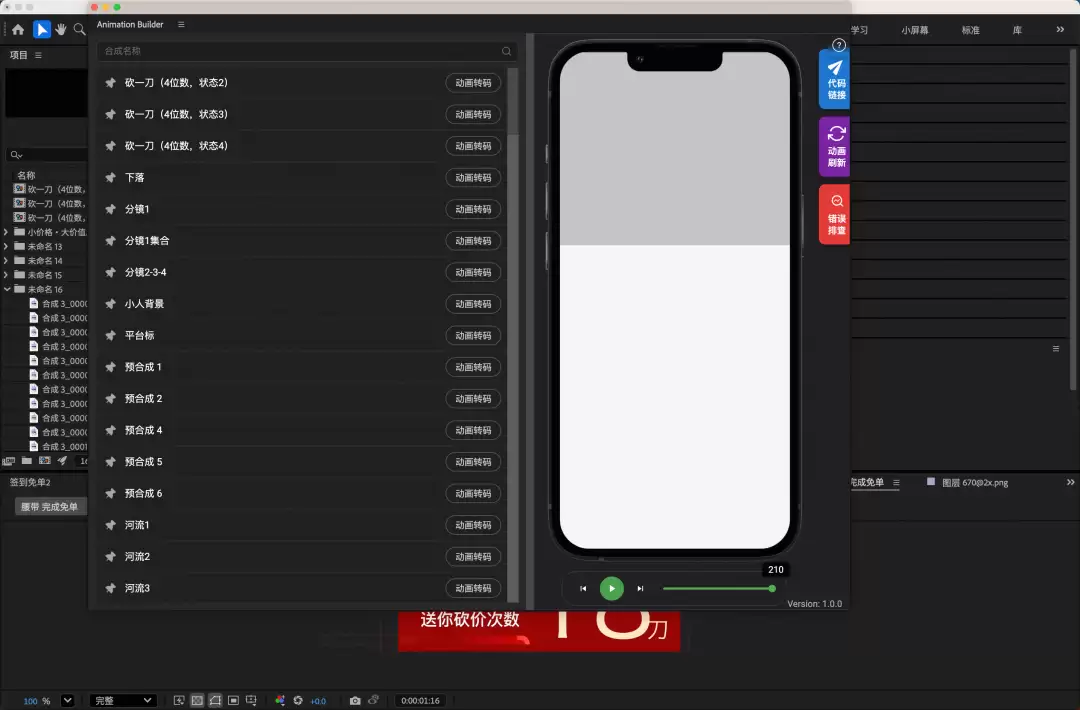Click 动画转码 button for 预合成 5
Screen dimensions: 1080x710
click(x=473, y=462)
